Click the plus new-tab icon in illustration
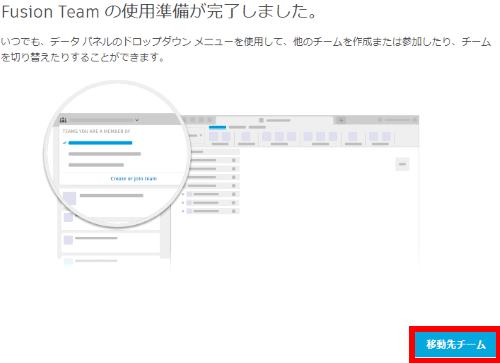The height and width of the screenshot is (363, 500). coord(341,120)
